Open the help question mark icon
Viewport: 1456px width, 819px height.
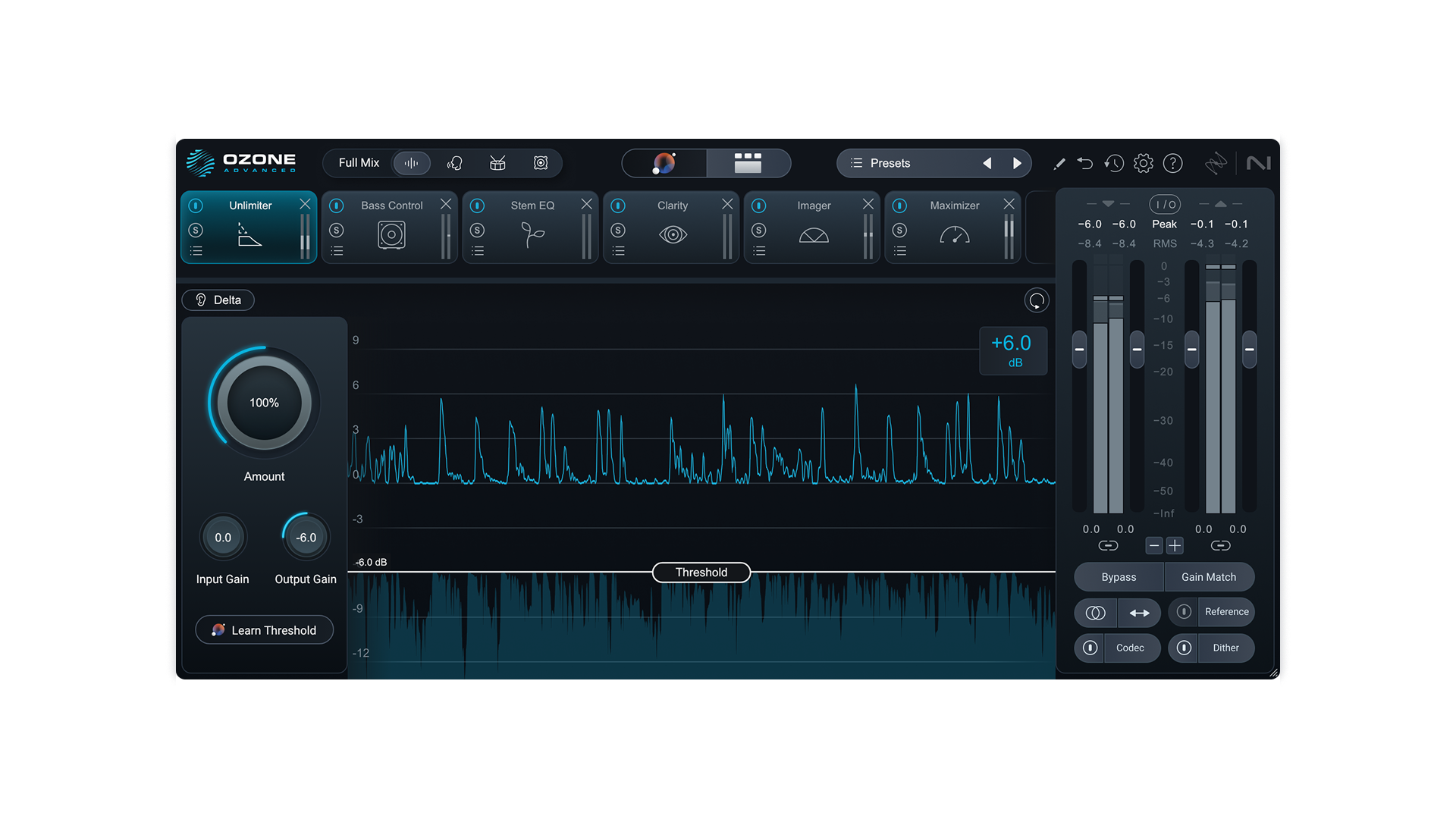pyautogui.click(x=1172, y=163)
